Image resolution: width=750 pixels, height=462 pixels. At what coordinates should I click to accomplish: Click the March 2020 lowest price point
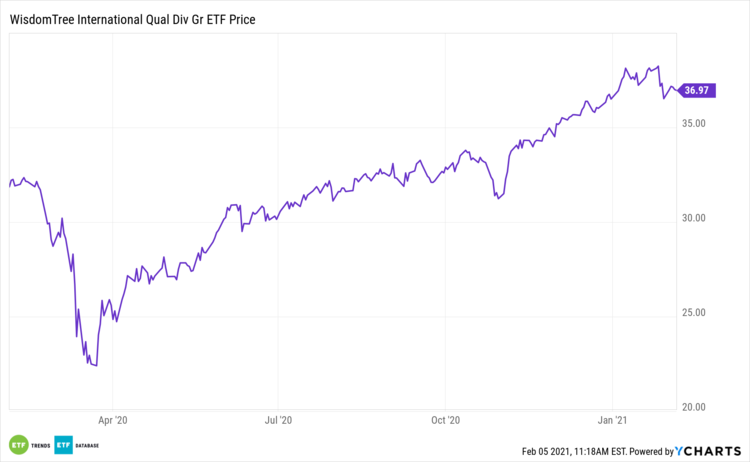pyautogui.click(x=96, y=366)
